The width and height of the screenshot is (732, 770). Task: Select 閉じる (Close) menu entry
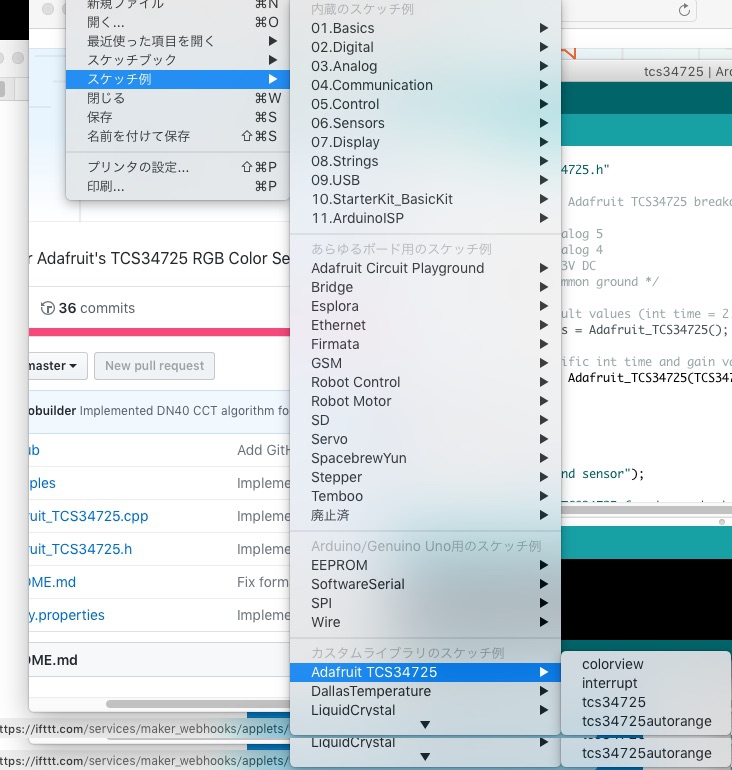point(177,98)
